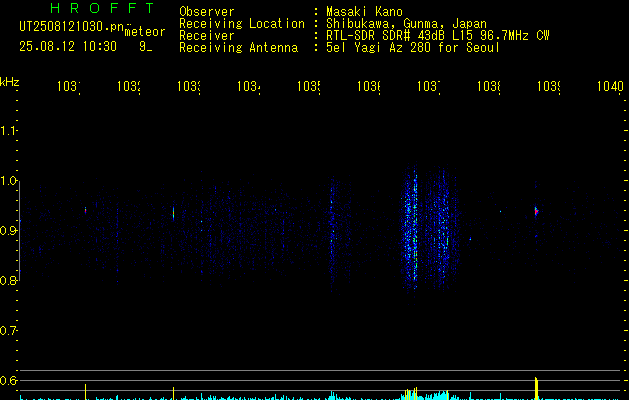Select antenna text 5el Yagi Az 280 for Seoul
This screenshot has width=629, height=400.
pyautogui.click(x=413, y=48)
